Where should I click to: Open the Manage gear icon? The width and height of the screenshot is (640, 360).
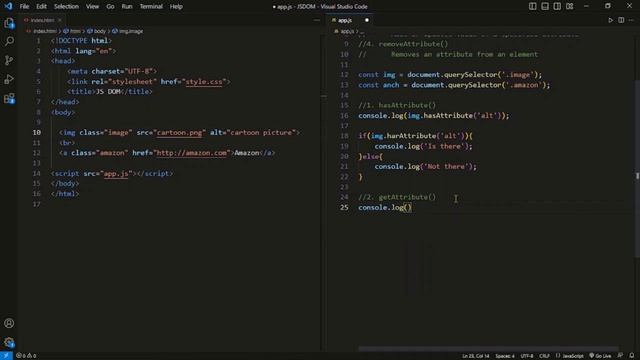pos(9,342)
